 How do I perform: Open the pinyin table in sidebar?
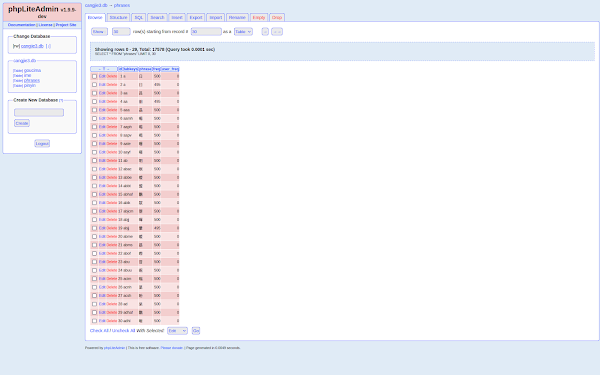pyautogui.click(x=30, y=85)
